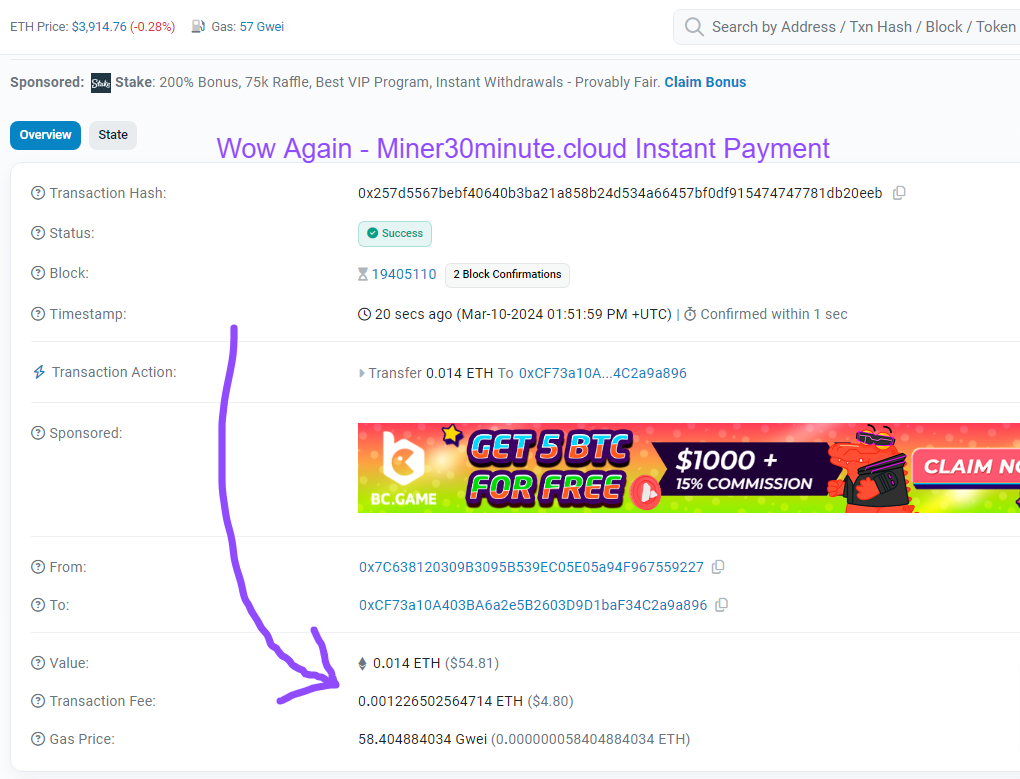Click the help icon beside Status

click(x=38, y=233)
